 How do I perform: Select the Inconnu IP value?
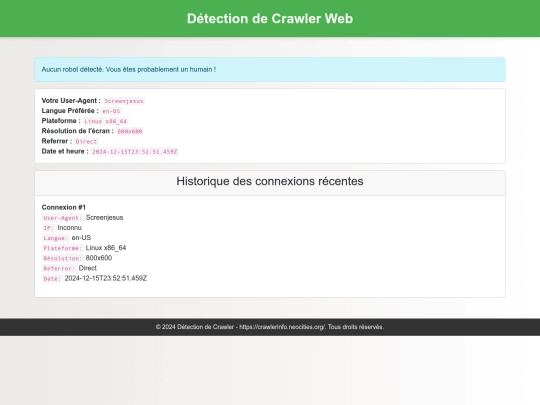point(70,228)
